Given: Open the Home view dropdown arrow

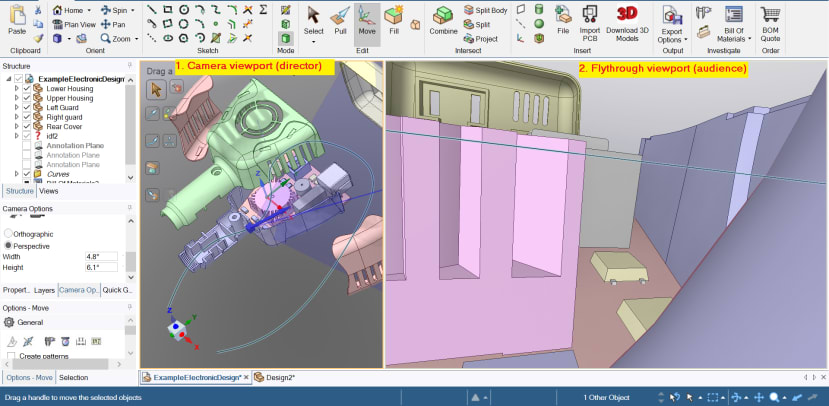Looking at the screenshot, I should (89, 10).
